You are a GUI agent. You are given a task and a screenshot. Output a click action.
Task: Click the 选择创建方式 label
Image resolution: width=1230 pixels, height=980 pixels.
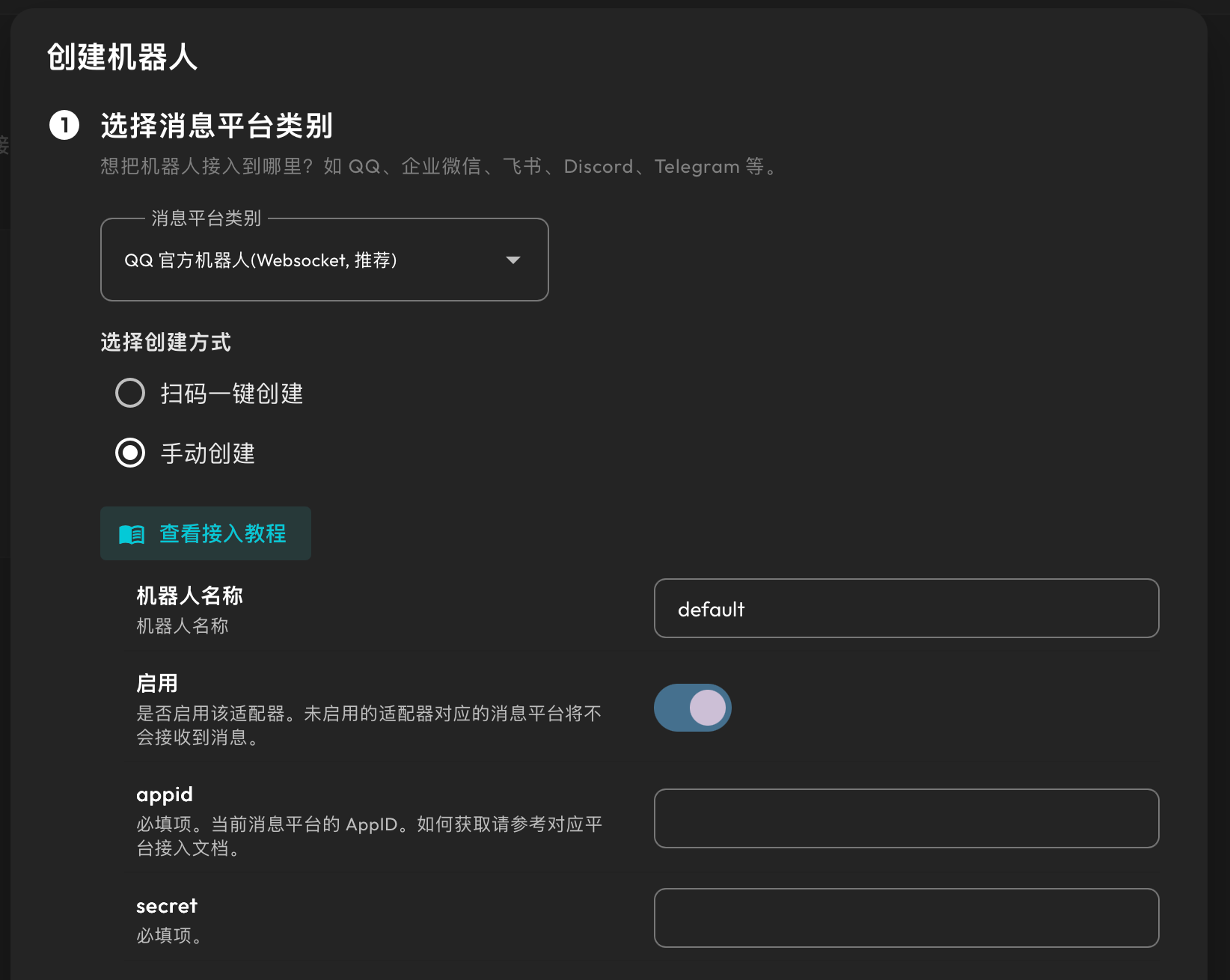click(x=165, y=342)
